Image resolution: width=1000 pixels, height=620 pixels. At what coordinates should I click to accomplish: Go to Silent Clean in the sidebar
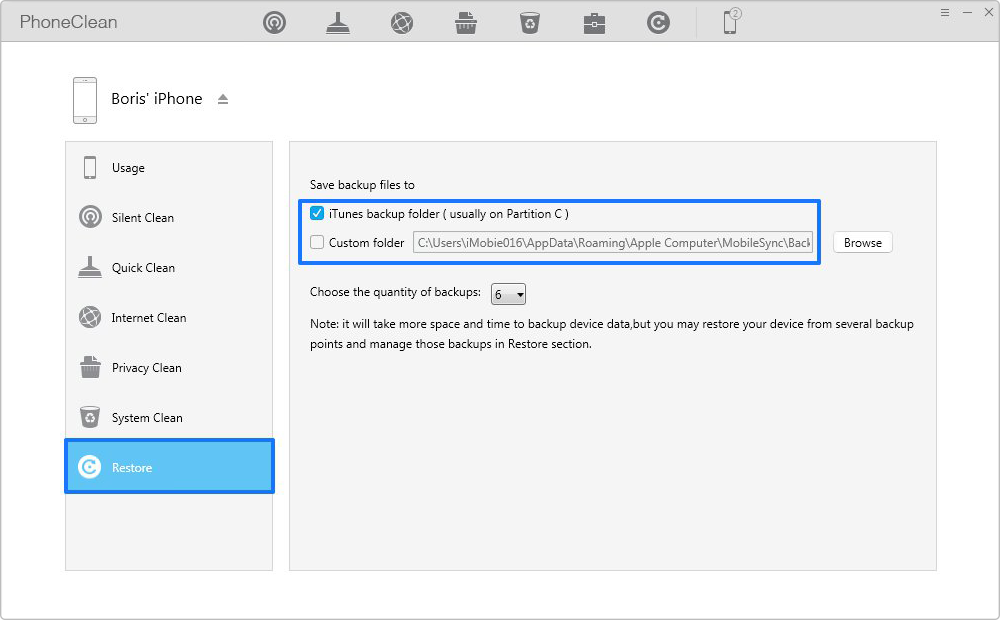(142, 218)
